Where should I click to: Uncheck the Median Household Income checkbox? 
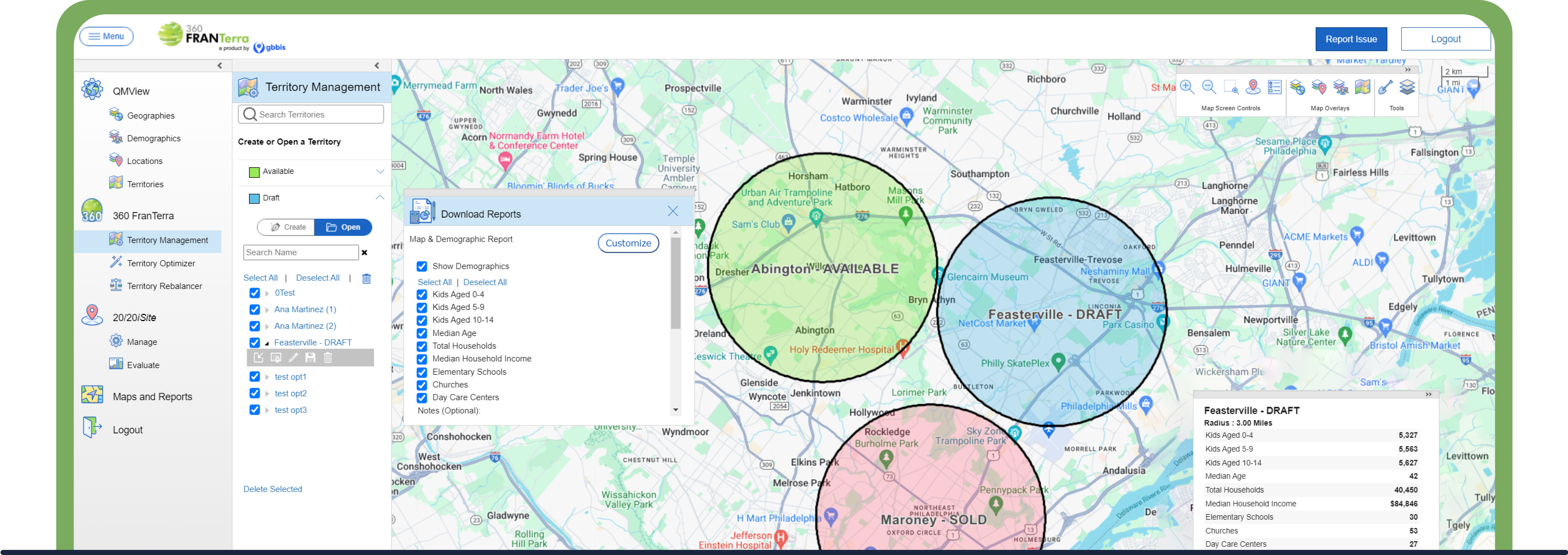click(422, 359)
